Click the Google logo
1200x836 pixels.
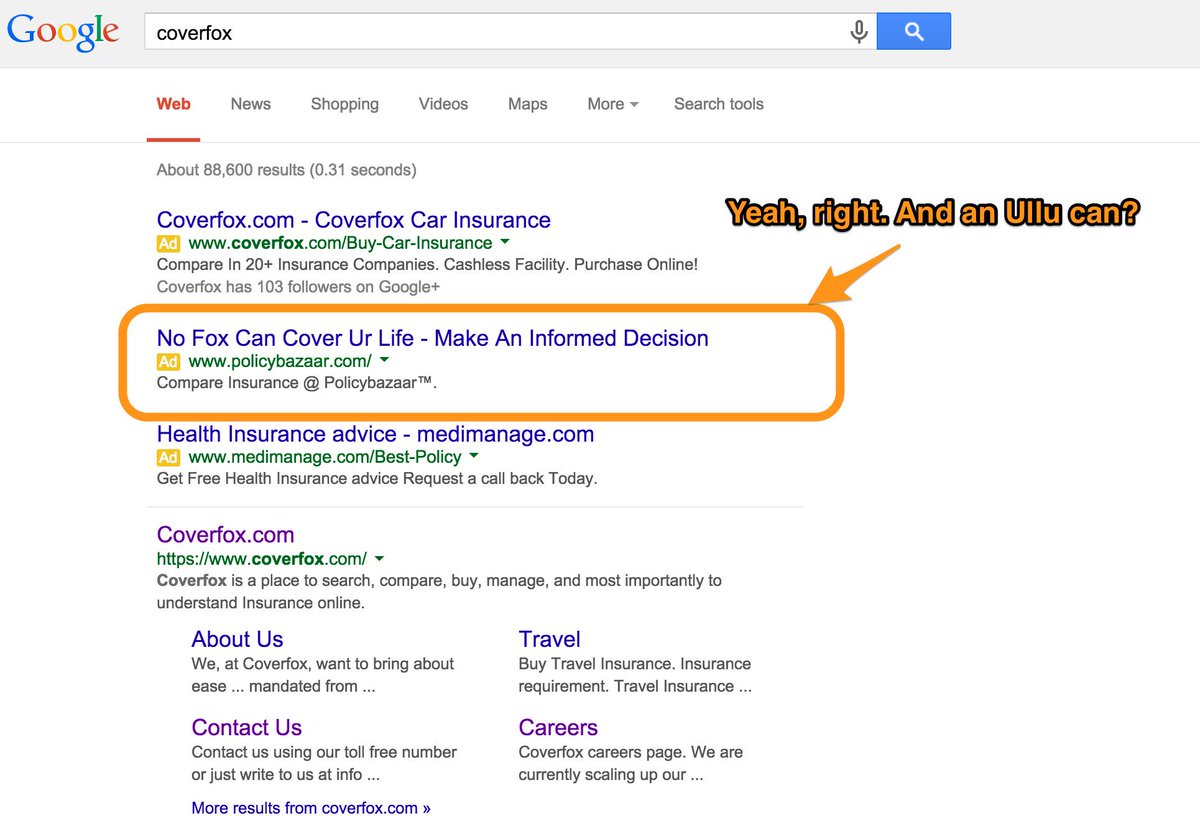point(64,32)
